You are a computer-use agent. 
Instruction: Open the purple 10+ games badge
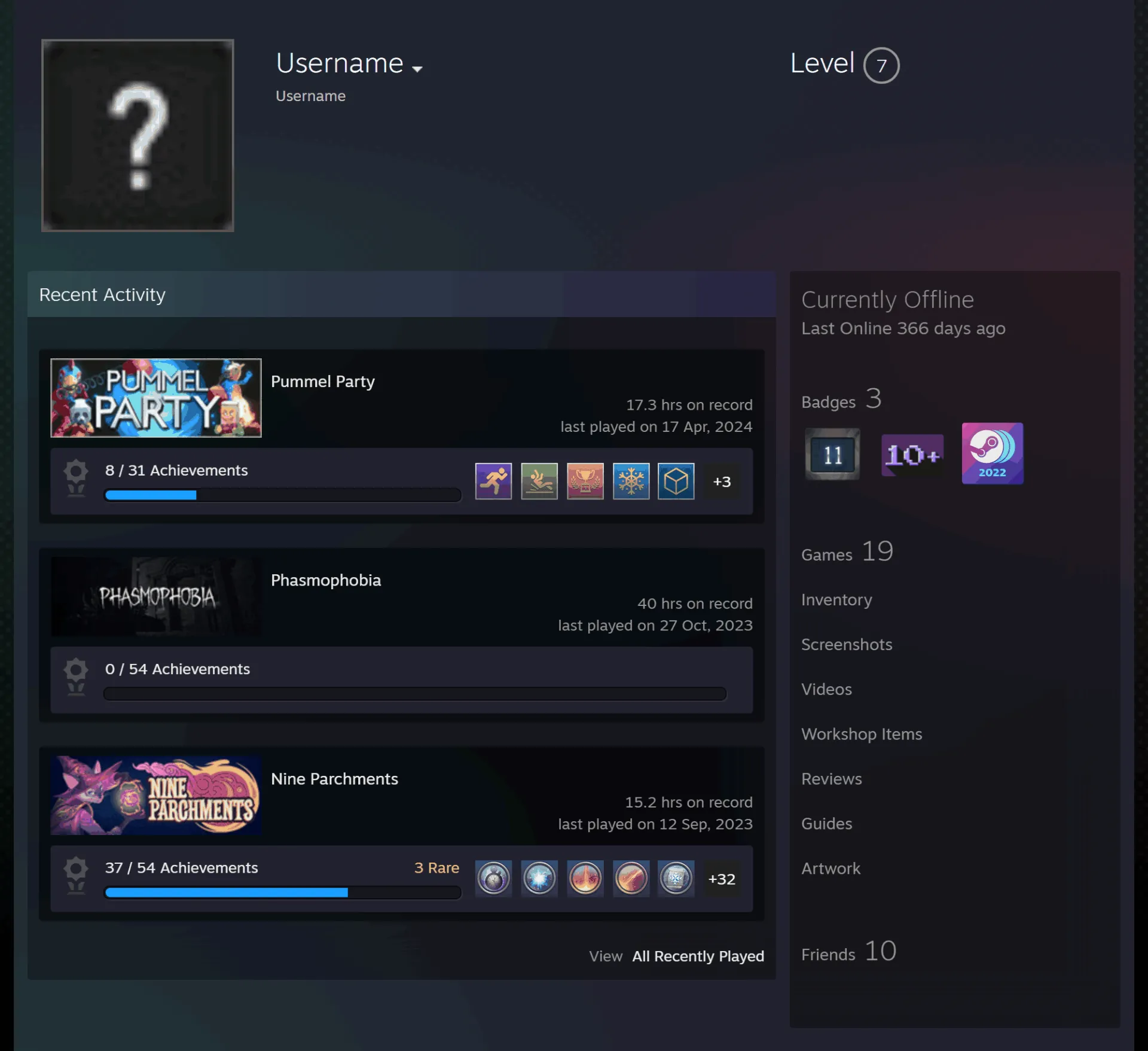912,455
